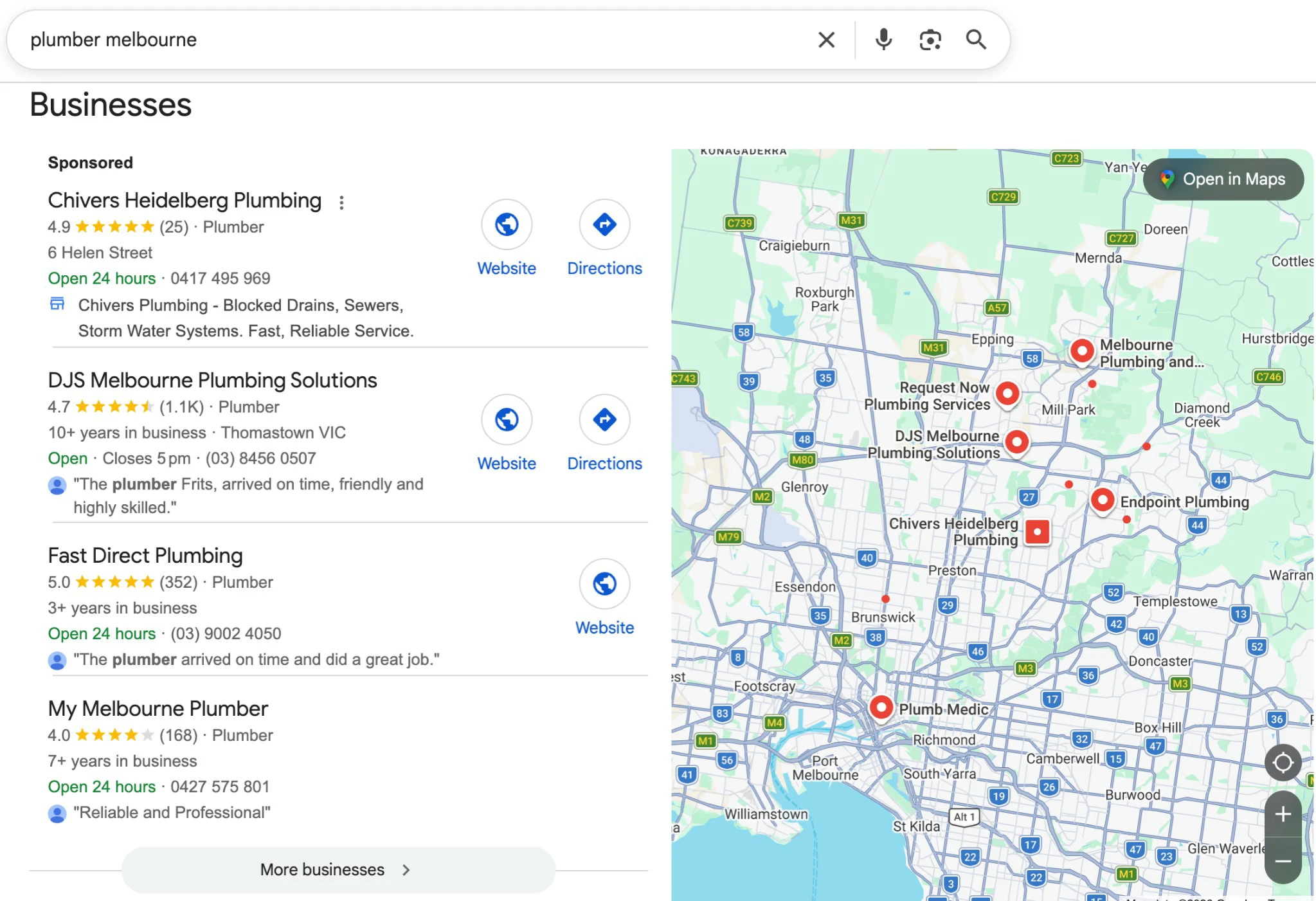
Task: Get directions to Chivers Heidelberg Plumbing
Action: point(604,224)
